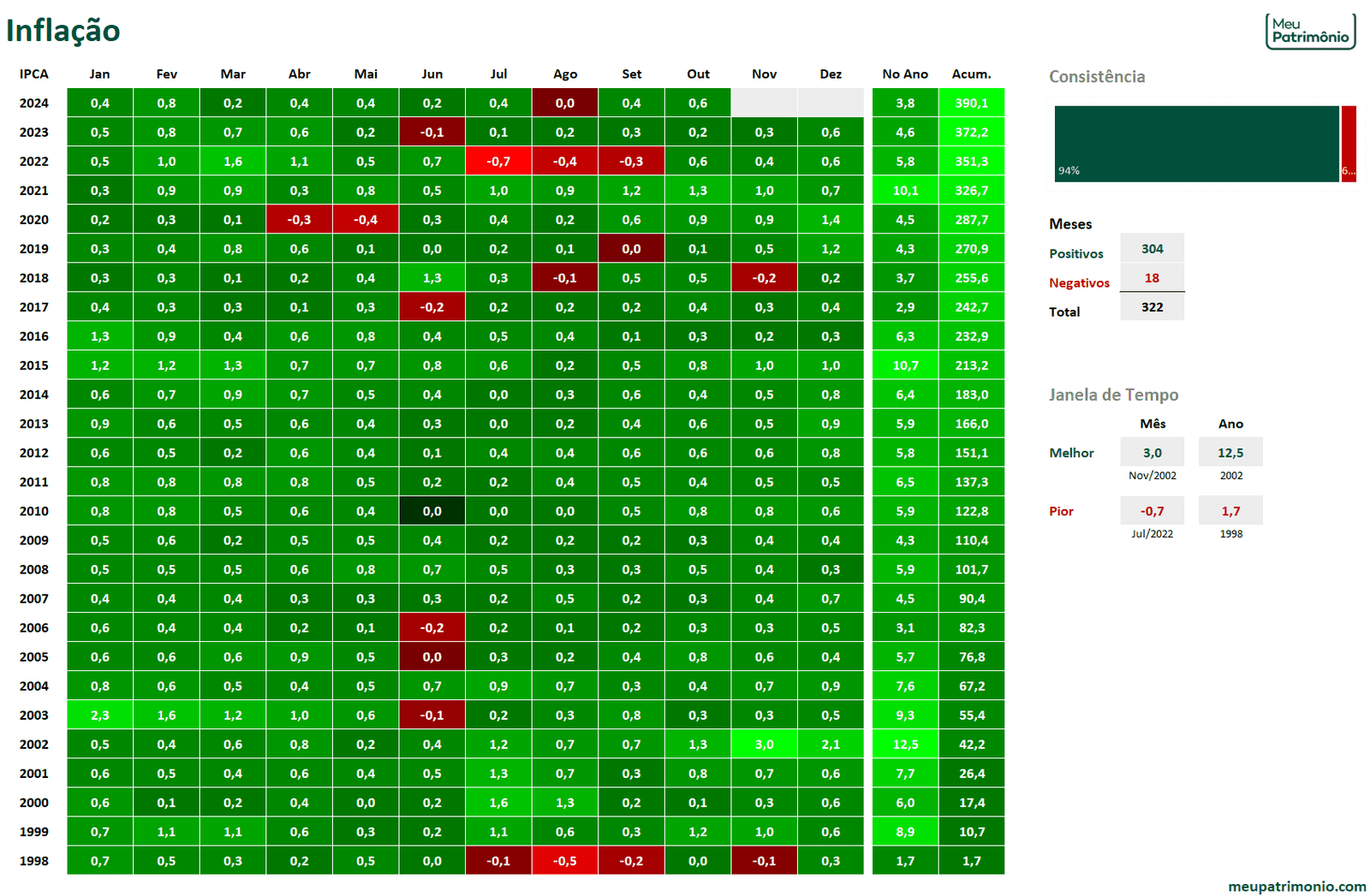Screen dimensions: 1370x896
Task: Click the Positivos count box 304
Action: (x=1153, y=248)
